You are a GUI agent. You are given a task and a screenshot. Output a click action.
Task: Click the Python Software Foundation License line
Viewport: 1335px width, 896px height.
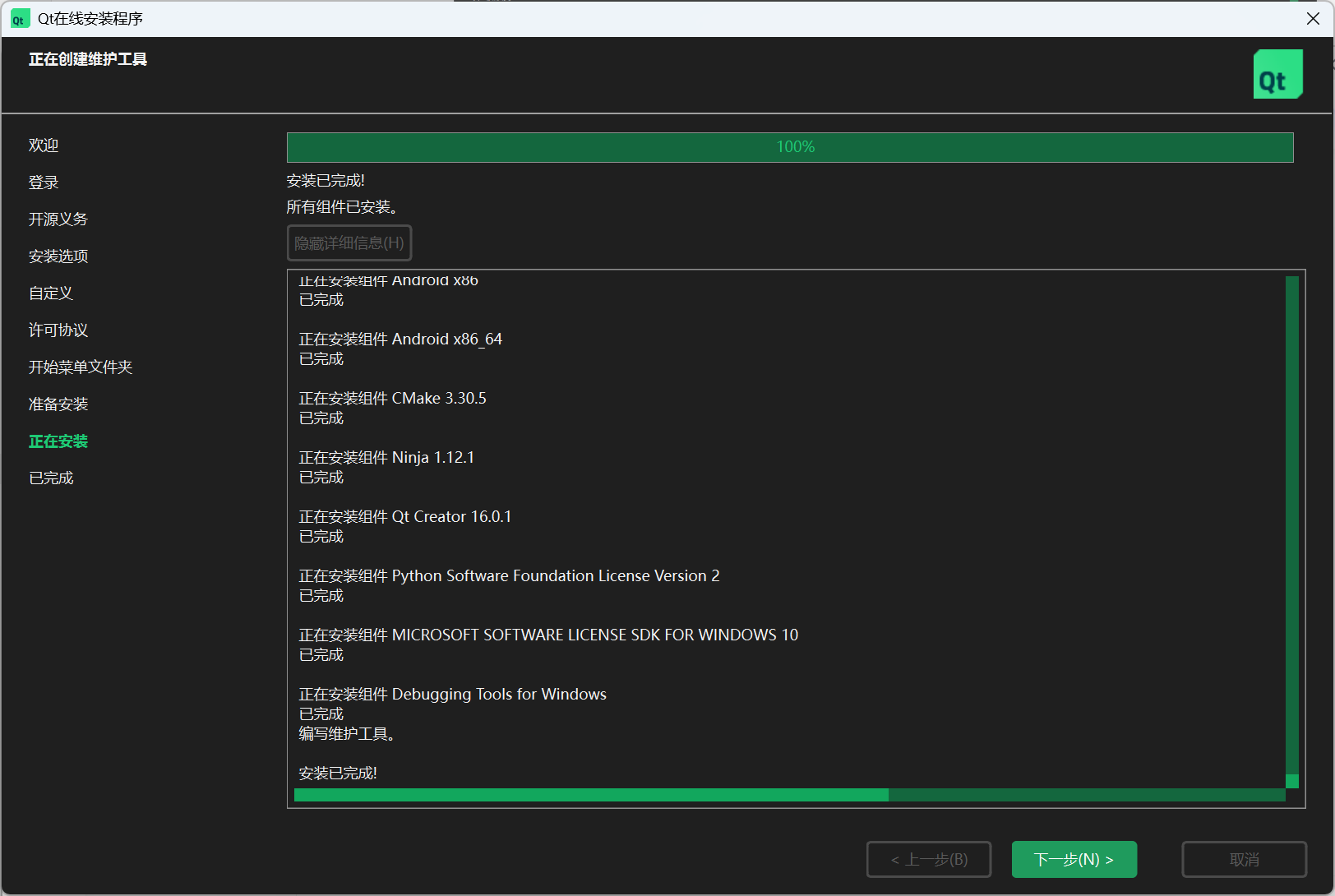point(509,576)
